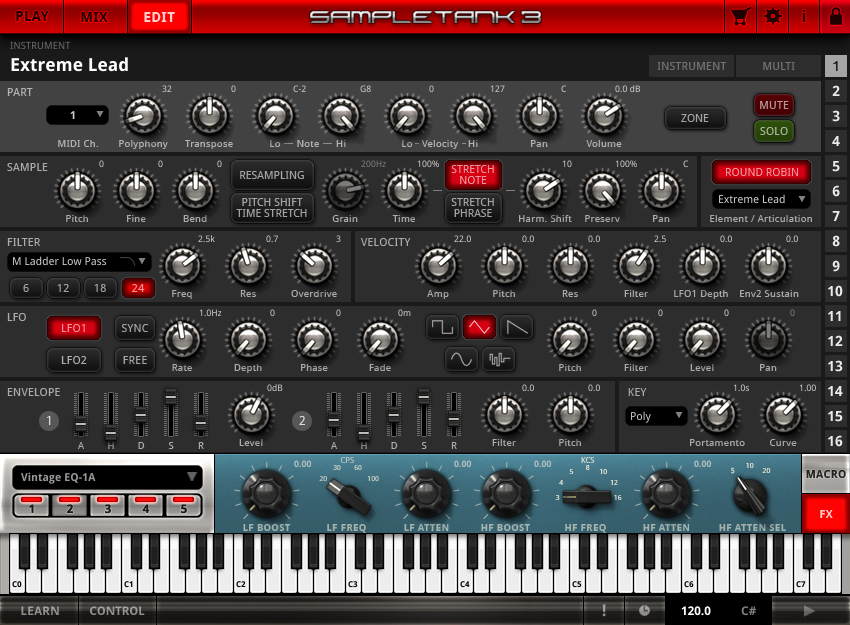
Task: Click the clock icon in bottom bar
Action: [644, 611]
